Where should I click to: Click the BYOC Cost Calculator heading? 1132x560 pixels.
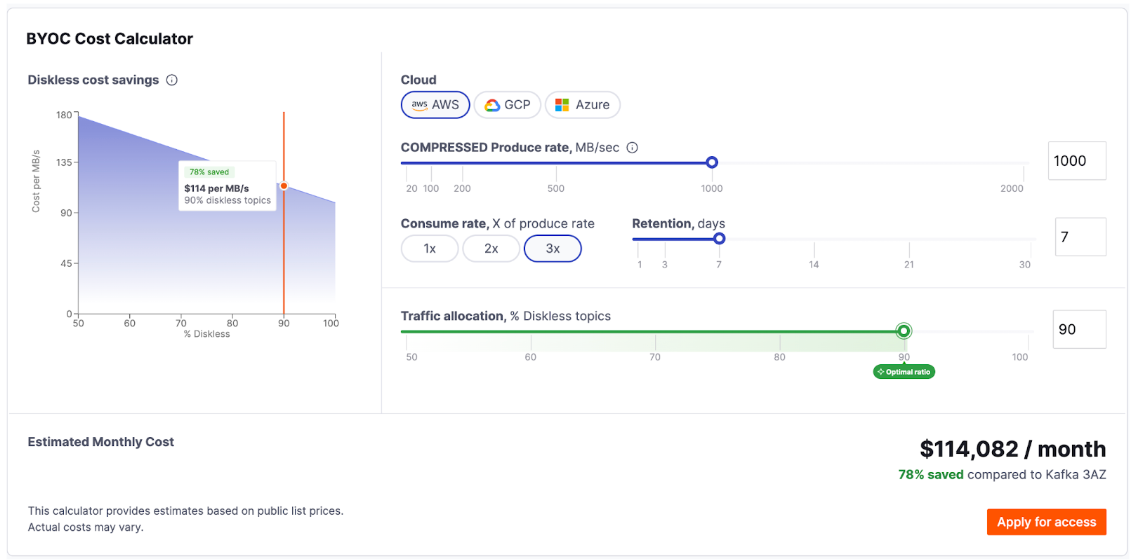click(110, 39)
